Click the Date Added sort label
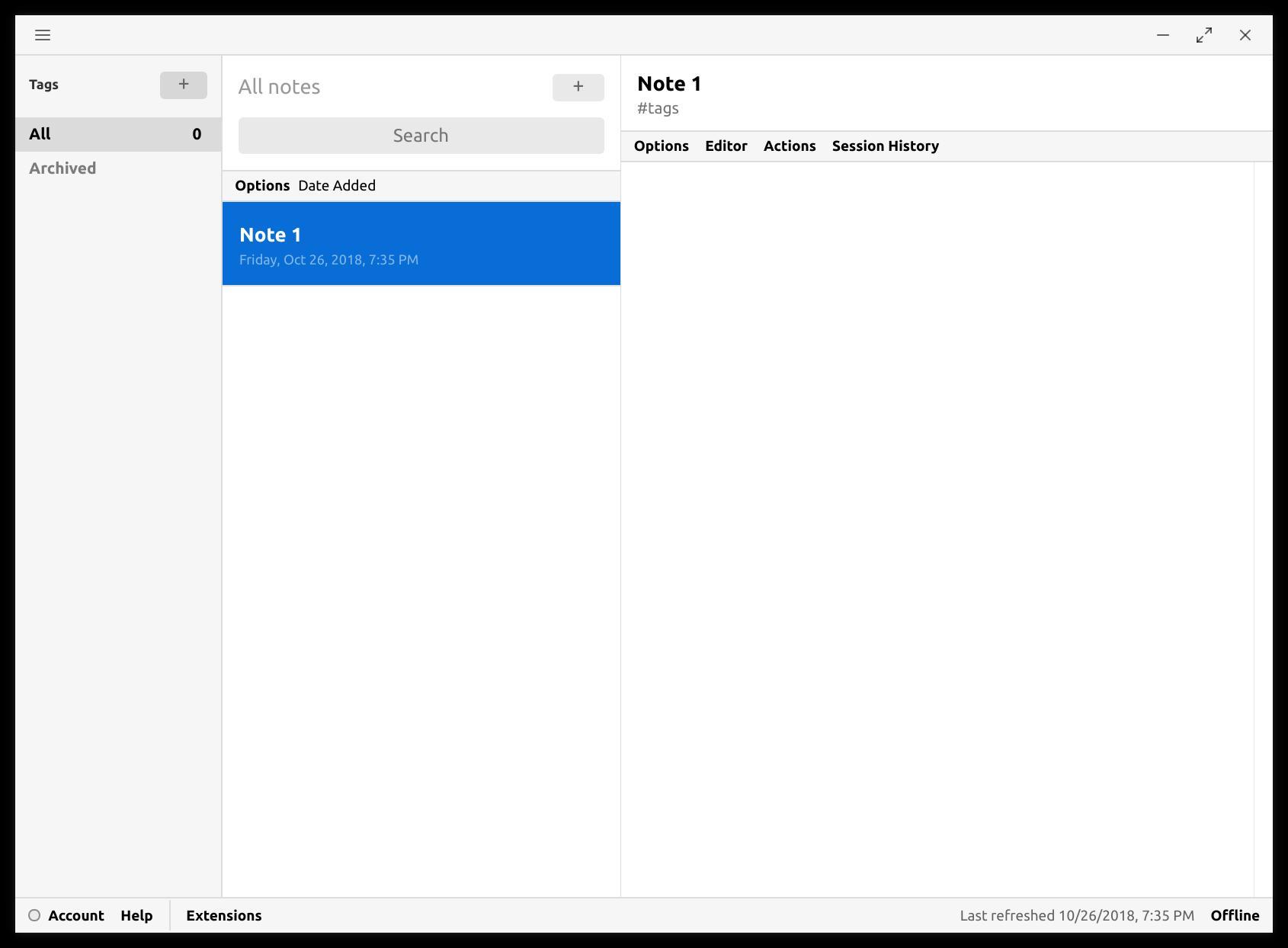Screen dimensions: 1288x948 click(337, 186)
